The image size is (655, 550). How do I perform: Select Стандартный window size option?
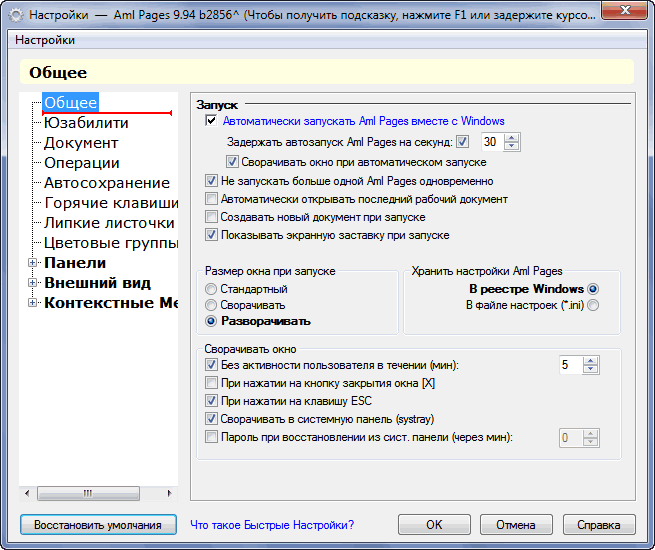pos(211,289)
